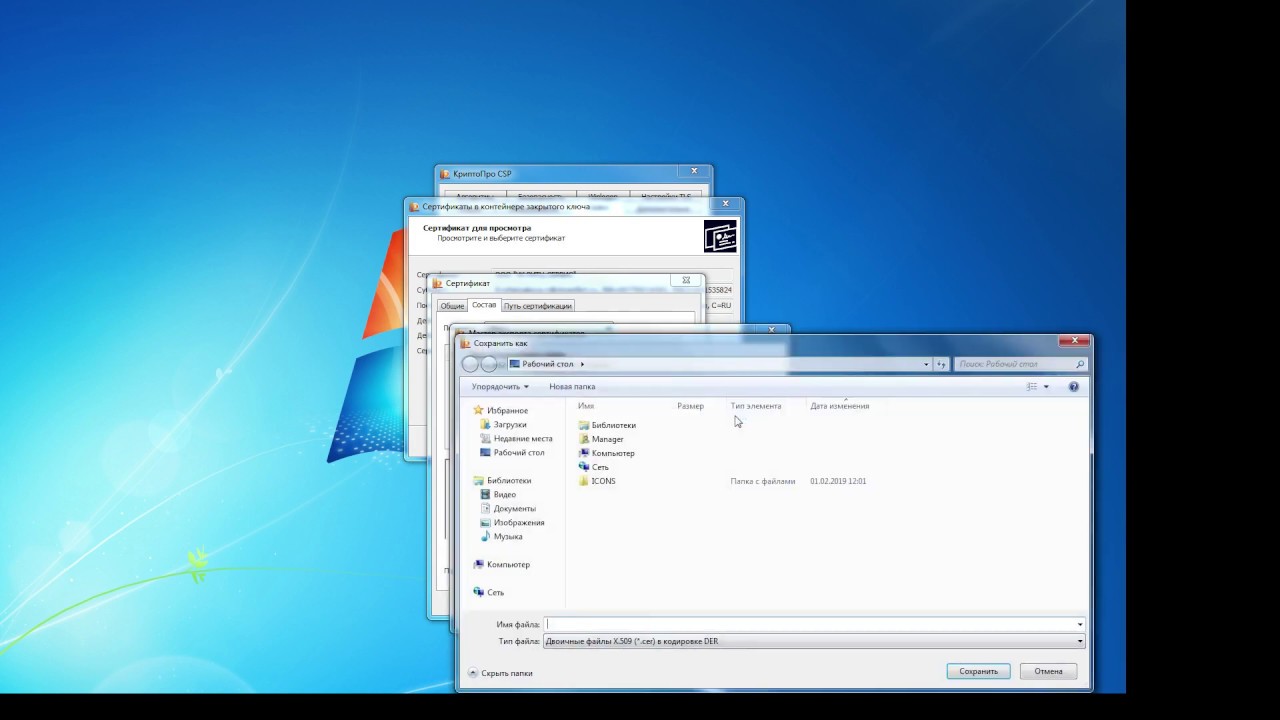
Task: Select Сеть in the file list
Action: 600,467
